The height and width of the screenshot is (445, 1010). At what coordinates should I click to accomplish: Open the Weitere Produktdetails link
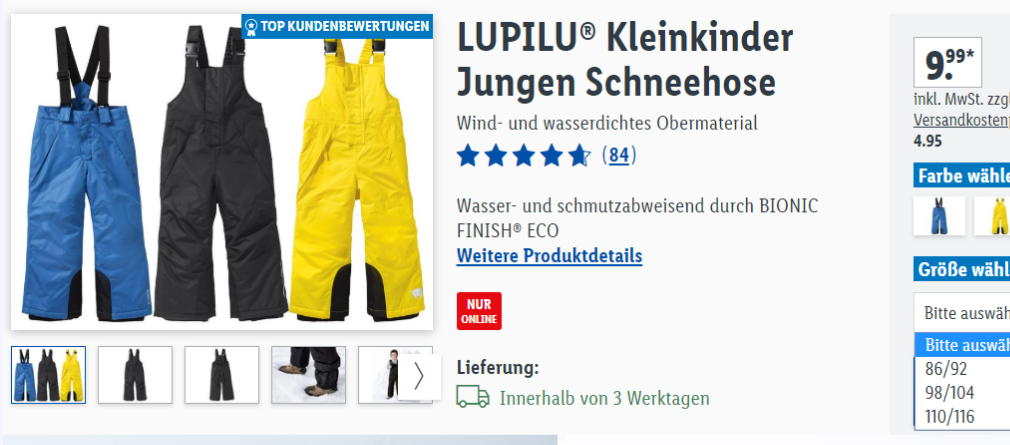(549, 256)
